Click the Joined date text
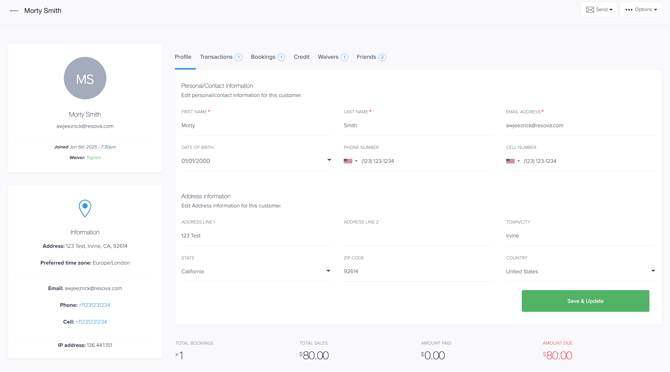670x372 pixels. (85, 147)
